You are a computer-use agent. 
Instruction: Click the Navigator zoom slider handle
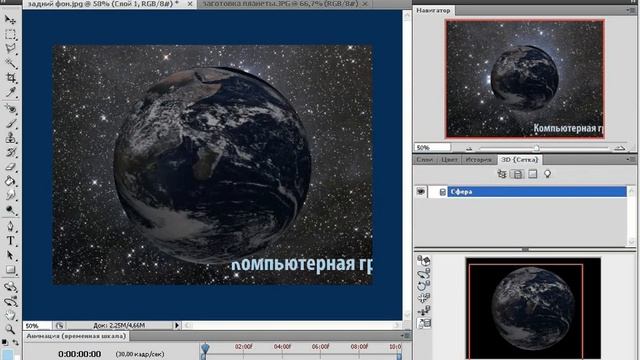pos(537,148)
